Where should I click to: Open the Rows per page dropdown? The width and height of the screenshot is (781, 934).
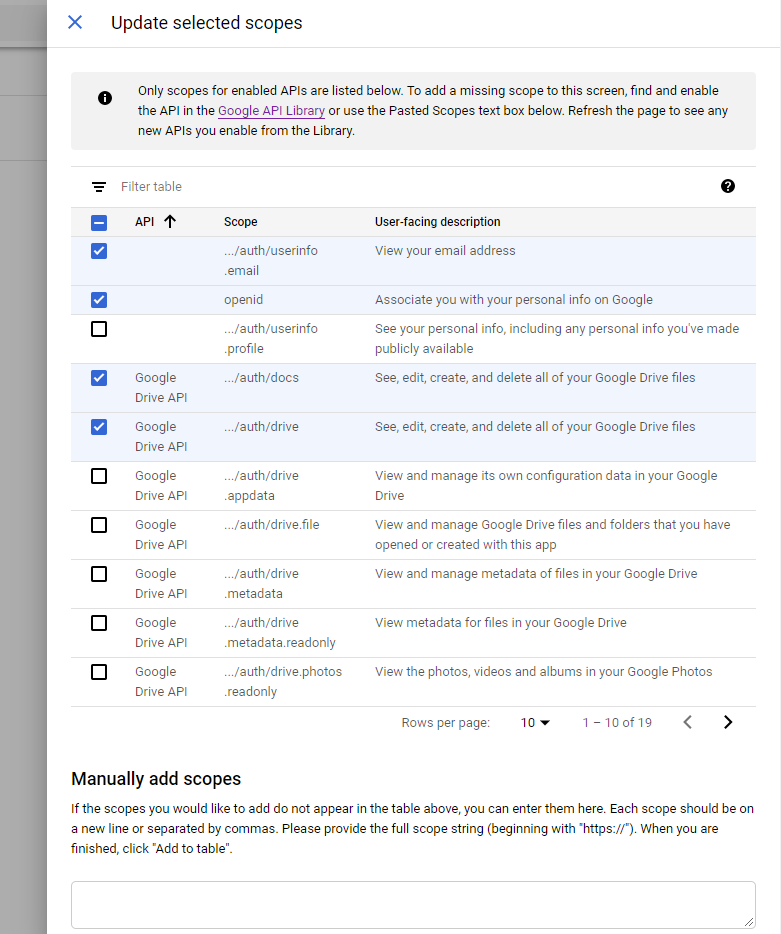tap(535, 723)
